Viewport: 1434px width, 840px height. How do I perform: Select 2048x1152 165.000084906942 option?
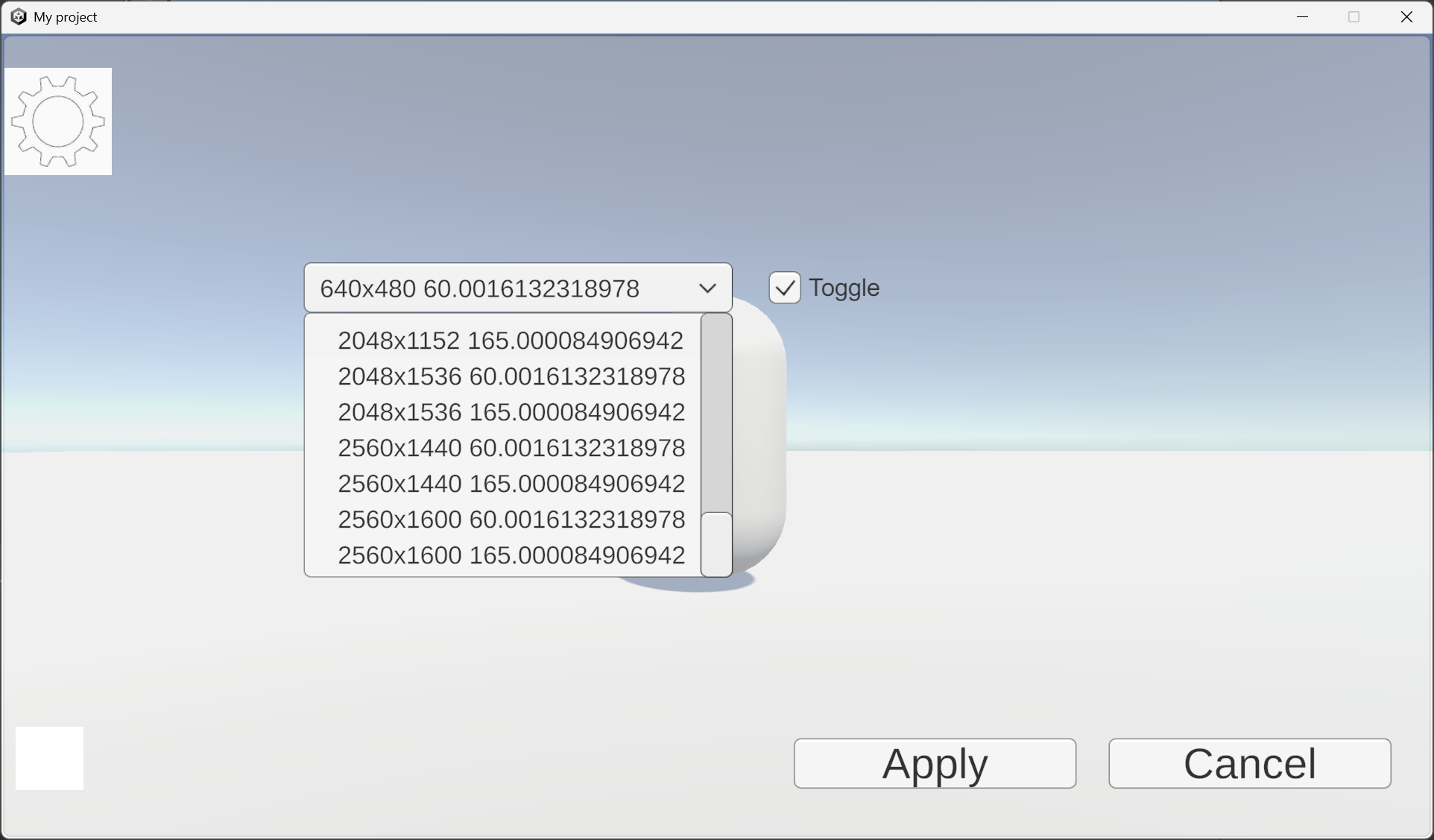(510, 341)
